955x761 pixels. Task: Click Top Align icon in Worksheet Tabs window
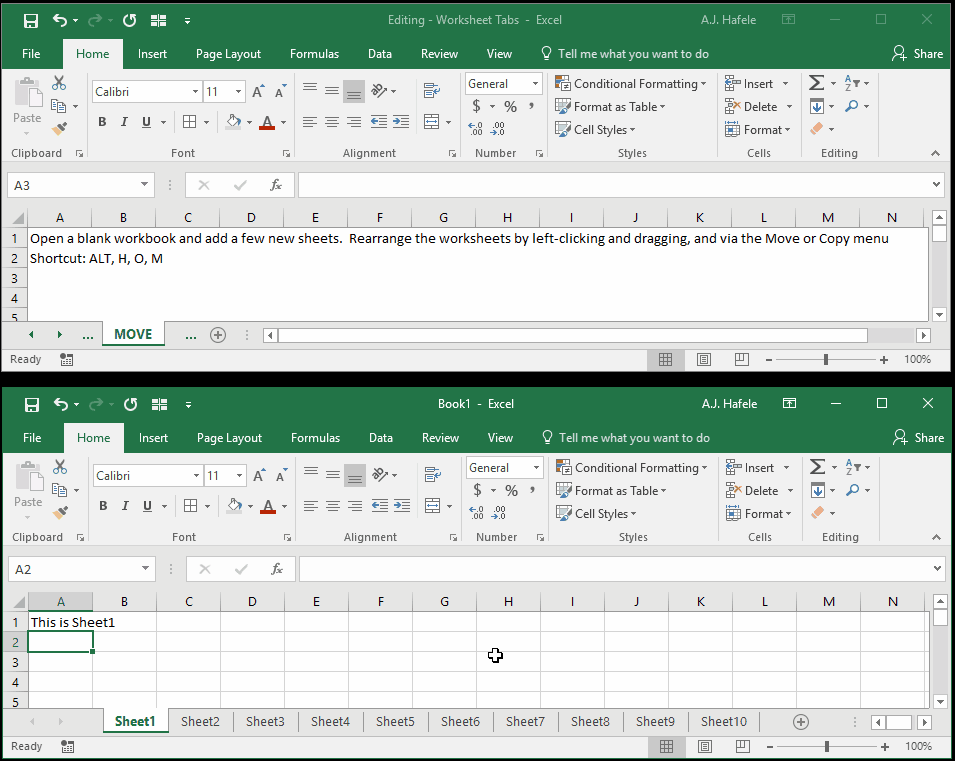[310, 88]
